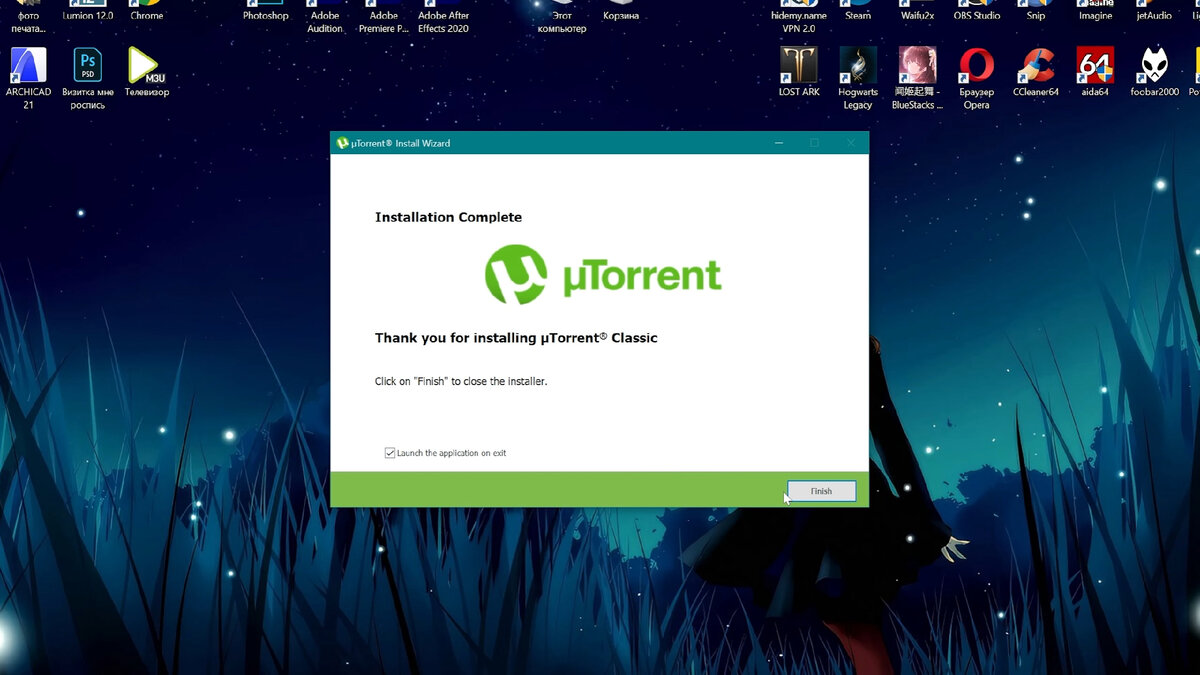Click the Adobe Premiere P... desktop label
1200x675 pixels.
[385, 22]
